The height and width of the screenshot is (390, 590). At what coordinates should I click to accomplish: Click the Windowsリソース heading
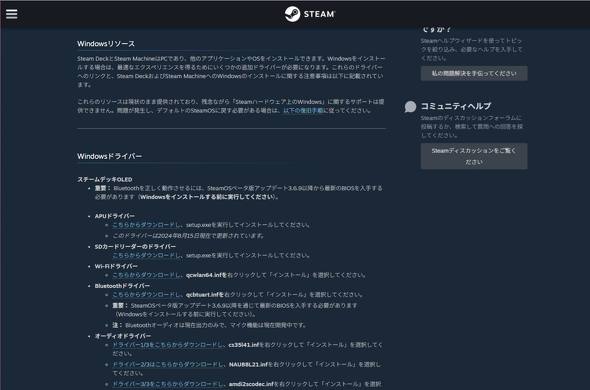pyautogui.click(x=106, y=44)
